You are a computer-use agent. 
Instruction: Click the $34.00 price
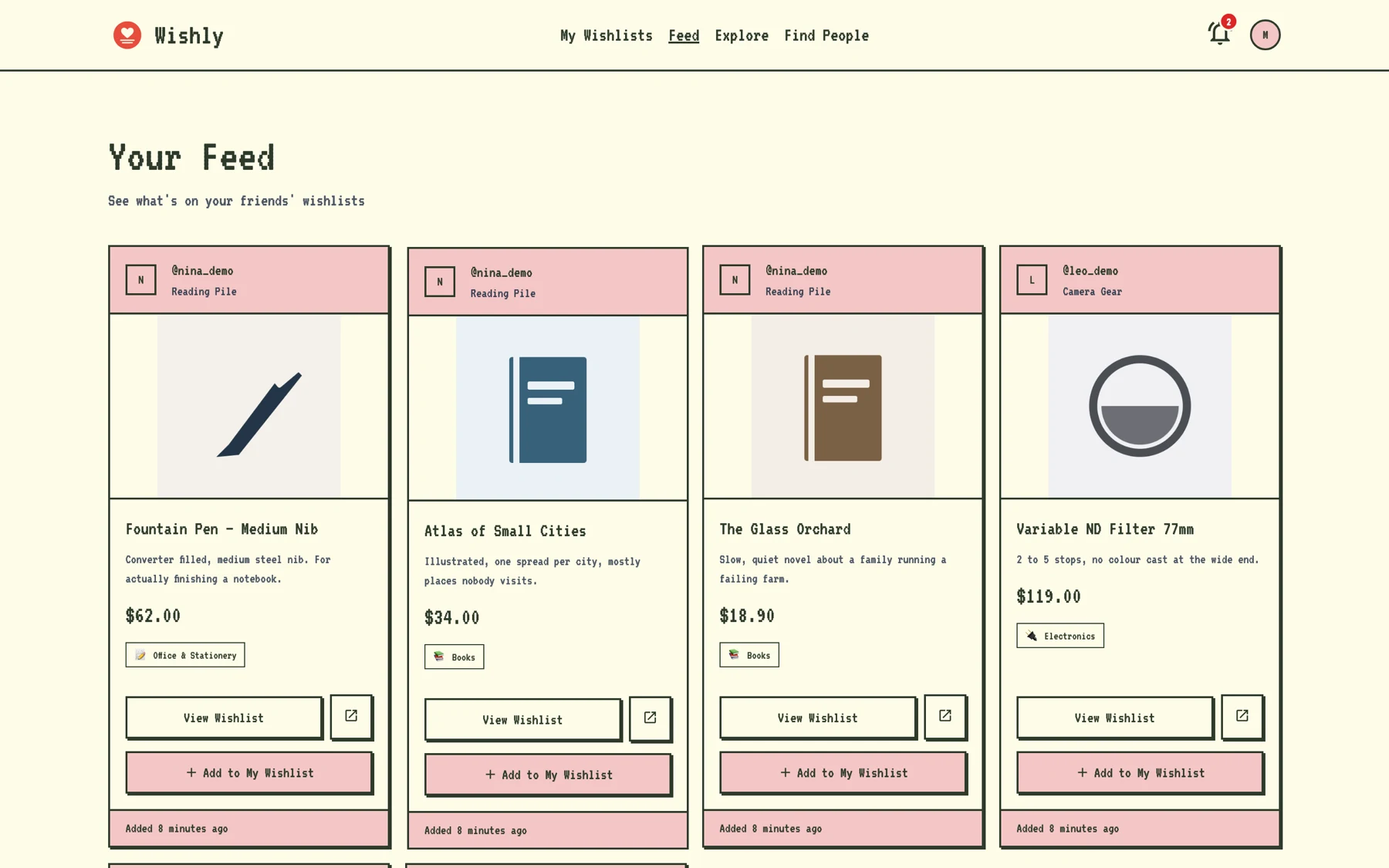click(451, 617)
